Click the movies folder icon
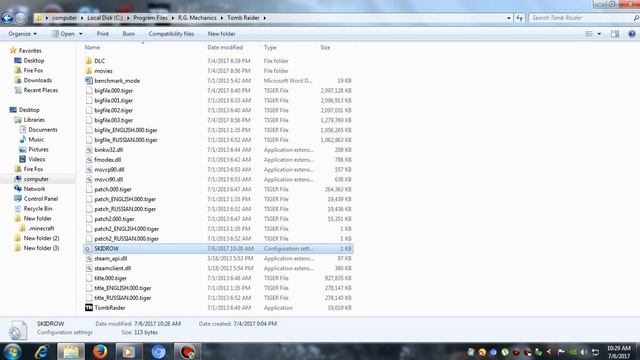The height and width of the screenshot is (360, 640). tap(89, 71)
